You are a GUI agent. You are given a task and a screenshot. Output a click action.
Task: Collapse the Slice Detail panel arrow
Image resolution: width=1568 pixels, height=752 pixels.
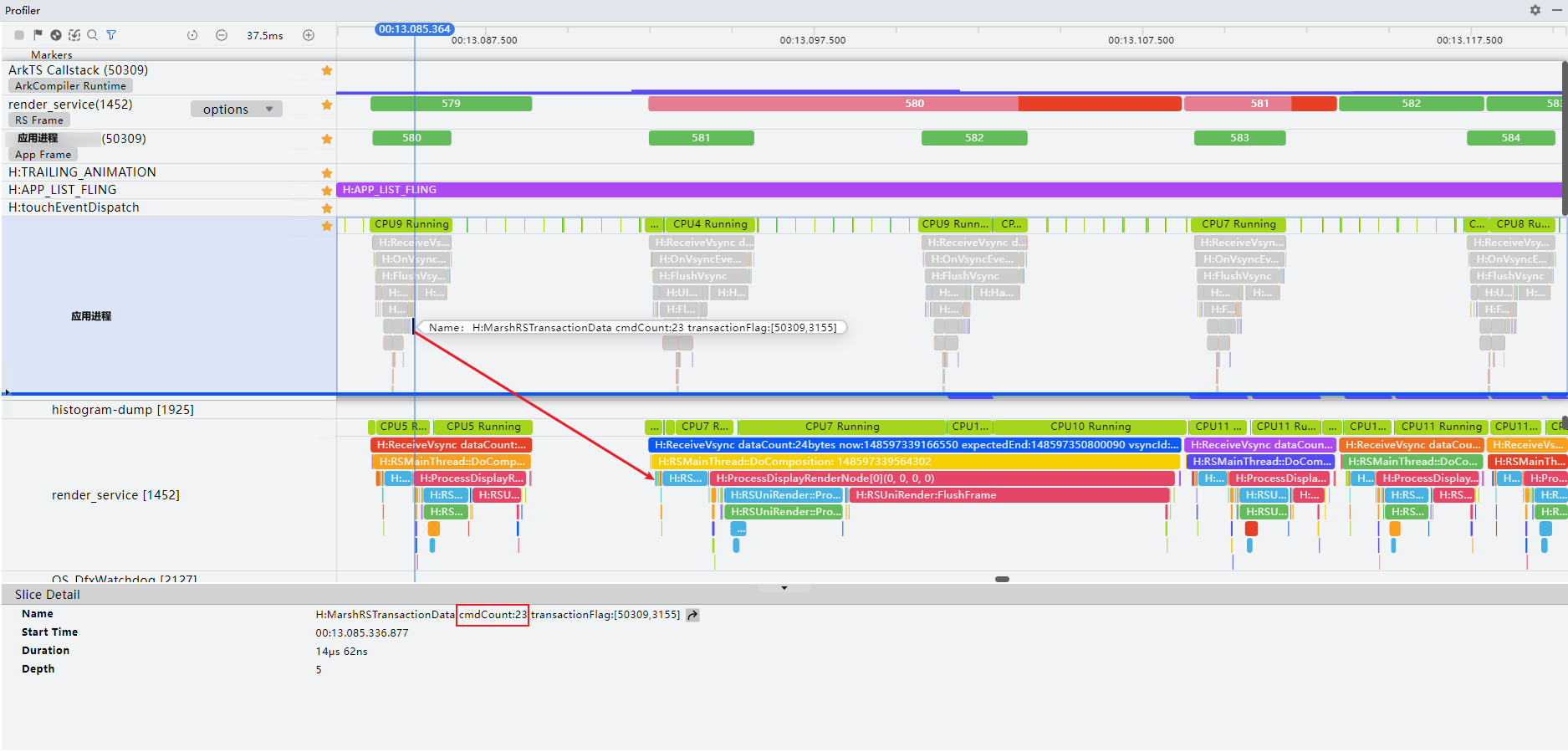(x=784, y=588)
